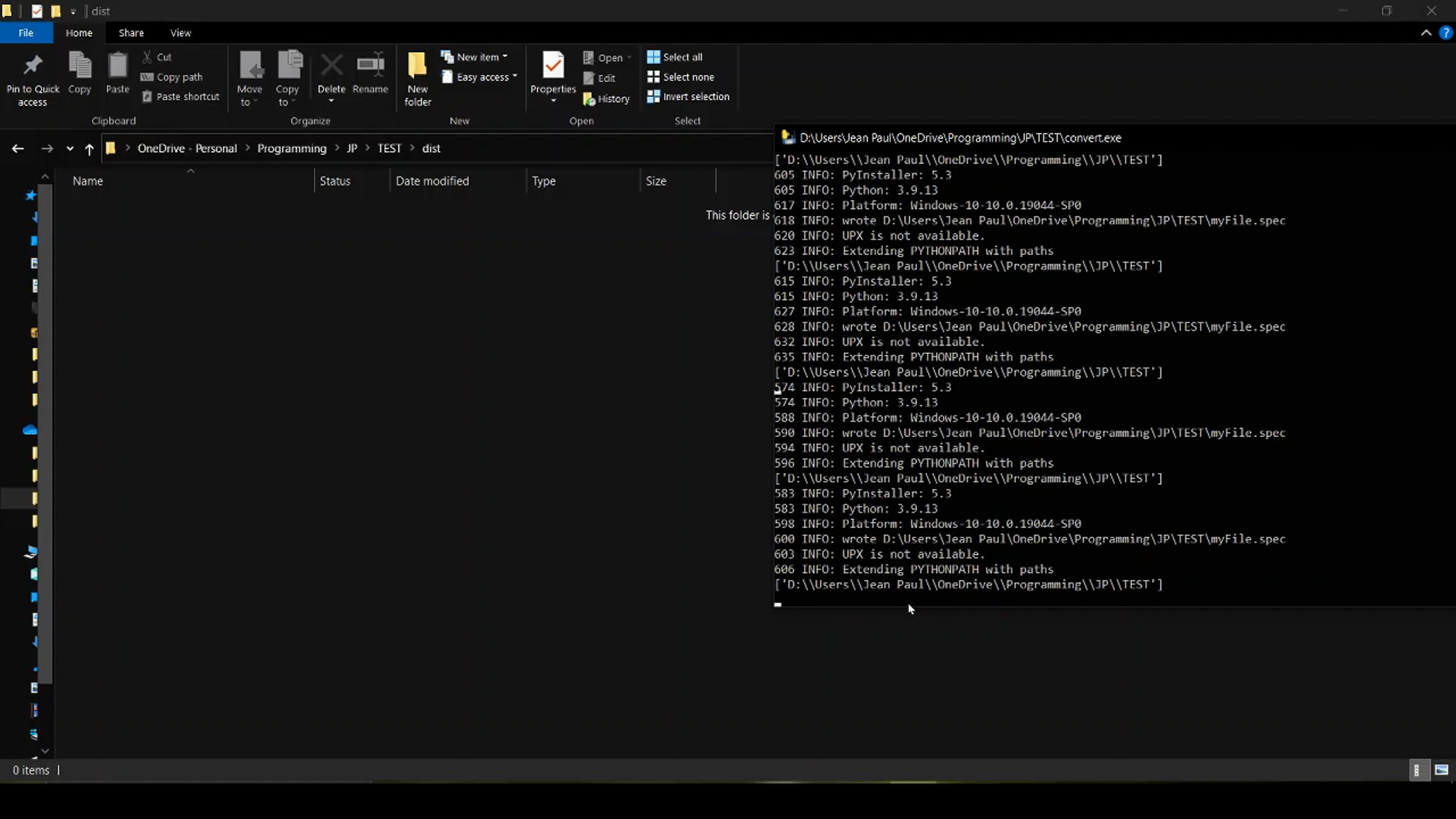Click Select all
Viewport: 1456px width, 819px height.
(675, 57)
